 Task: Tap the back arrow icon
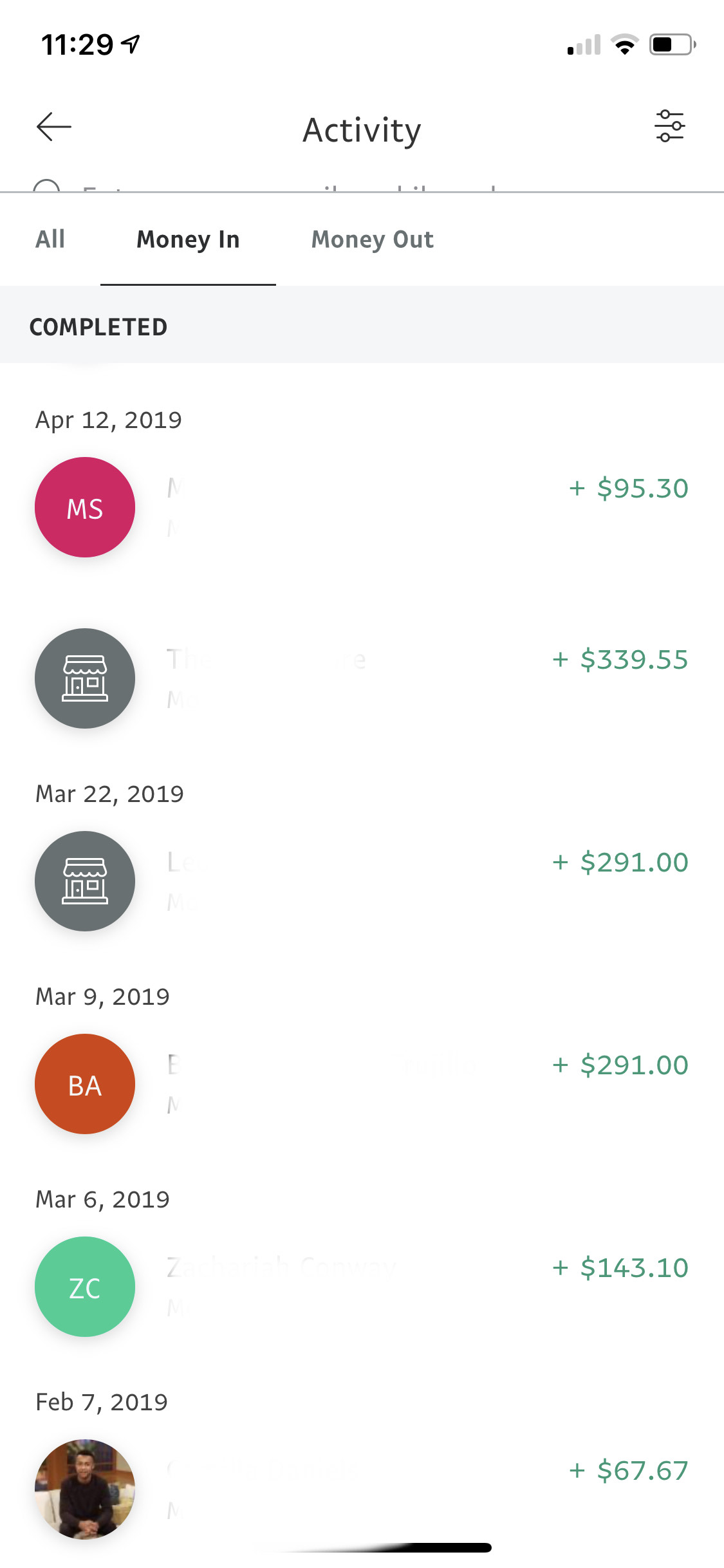[x=54, y=127]
